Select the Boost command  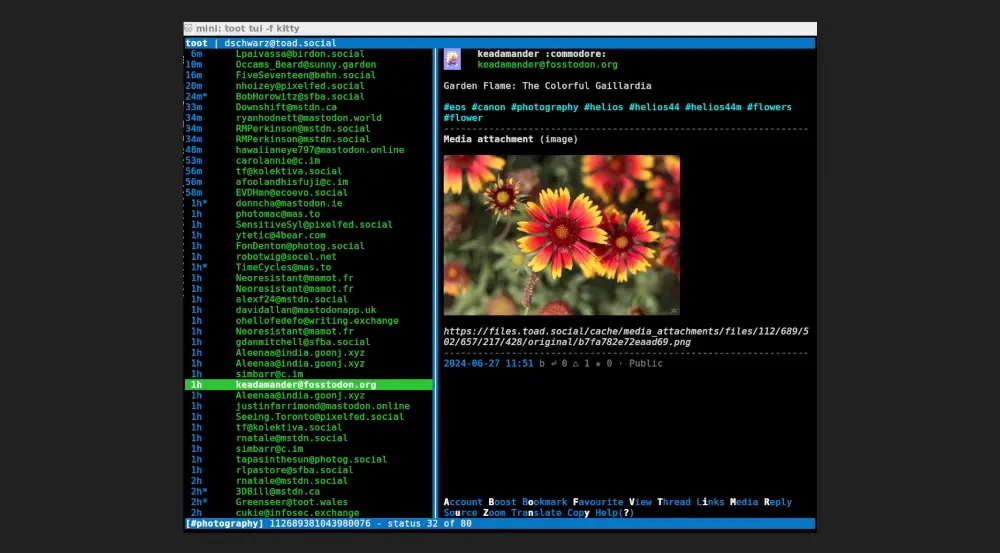503,502
